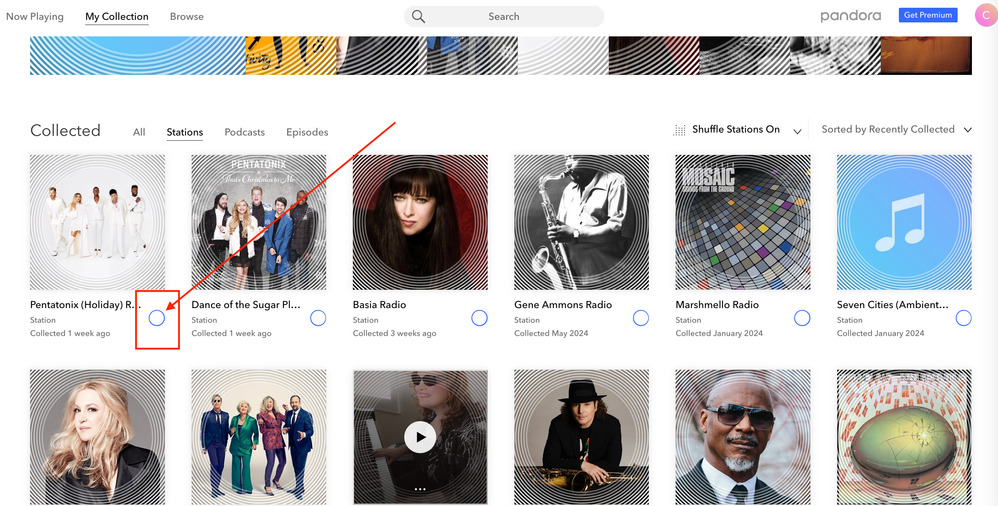Open the three-dots menu on piano station
Image resolution: width=998 pixels, height=506 pixels.
tap(420, 489)
